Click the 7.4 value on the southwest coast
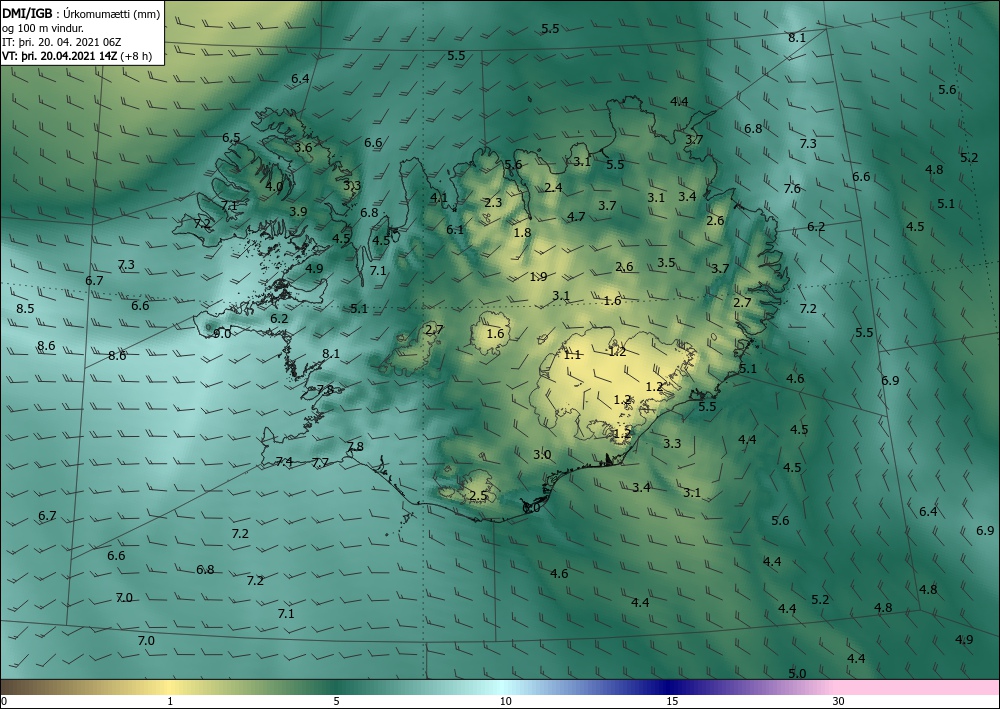1000x709 pixels. click(284, 462)
